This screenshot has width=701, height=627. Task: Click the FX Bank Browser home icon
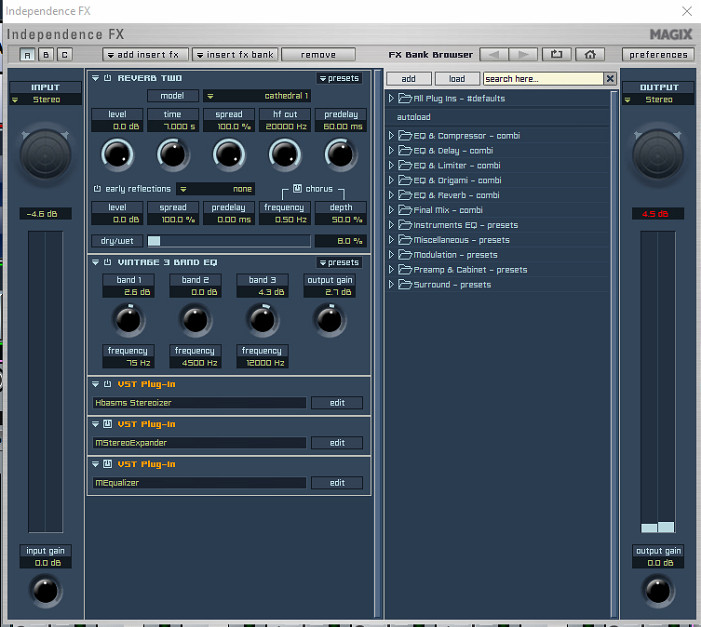pos(590,54)
